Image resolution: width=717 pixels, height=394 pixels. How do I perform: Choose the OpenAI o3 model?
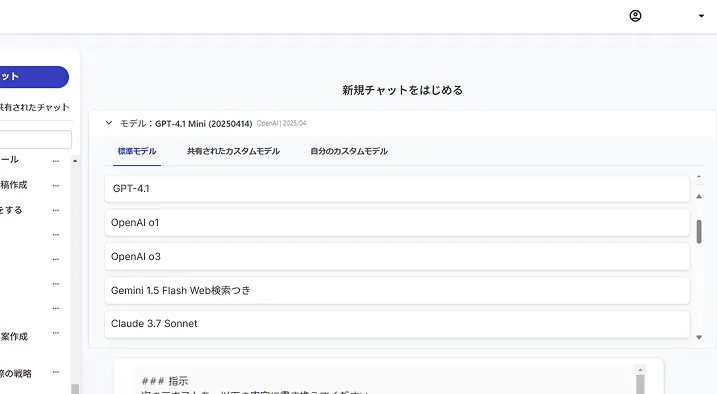pyautogui.click(x=397, y=256)
